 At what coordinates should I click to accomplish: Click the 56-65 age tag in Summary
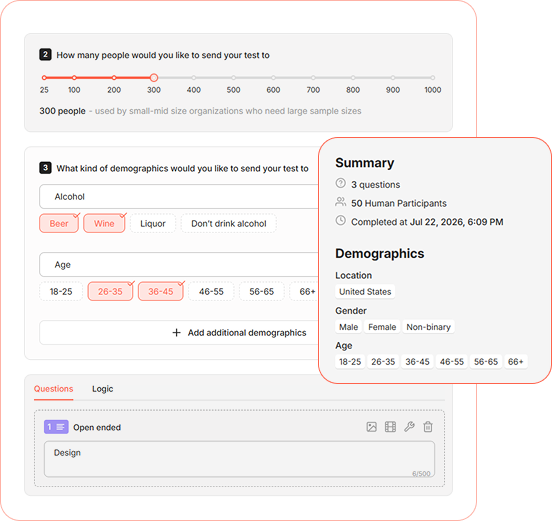[x=486, y=362]
